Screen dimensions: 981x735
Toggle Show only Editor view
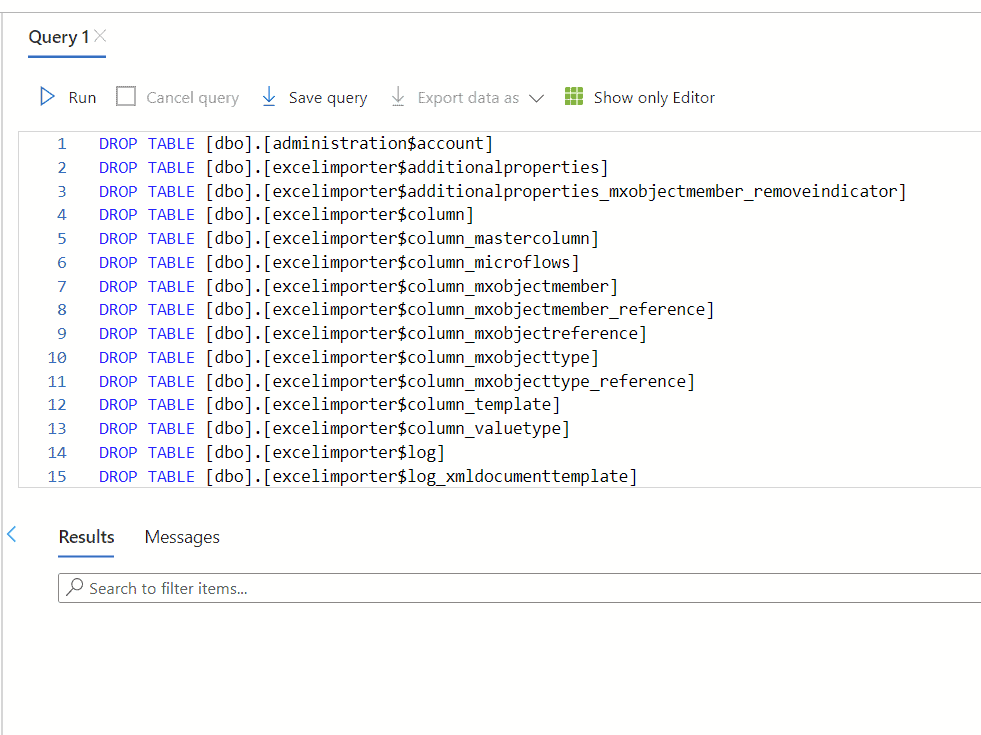pyautogui.click(x=653, y=97)
